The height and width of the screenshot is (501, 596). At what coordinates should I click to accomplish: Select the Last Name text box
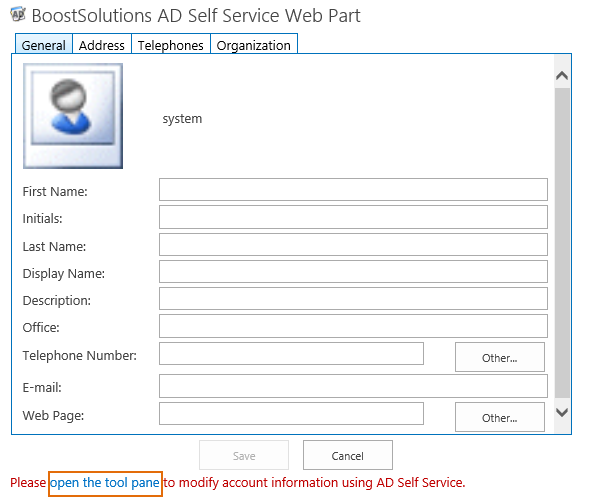[353, 244]
